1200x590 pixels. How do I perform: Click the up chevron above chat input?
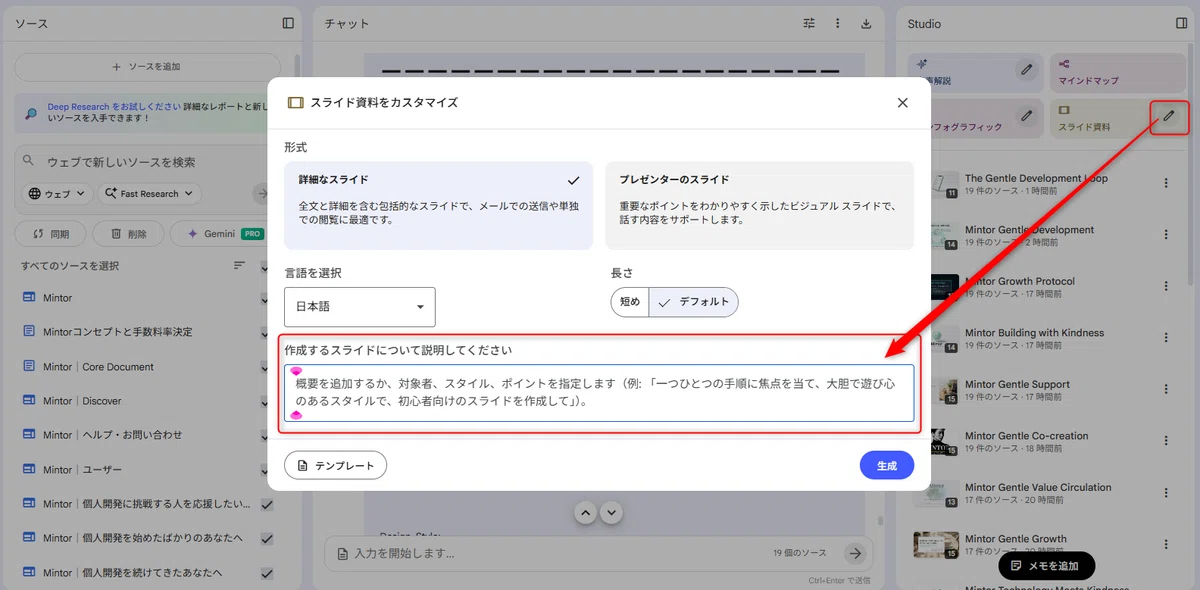(586, 512)
